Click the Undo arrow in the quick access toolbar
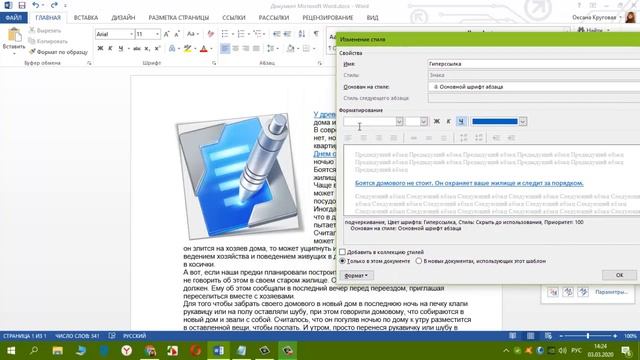The image size is (640, 360). pyautogui.click(x=36, y=5)
